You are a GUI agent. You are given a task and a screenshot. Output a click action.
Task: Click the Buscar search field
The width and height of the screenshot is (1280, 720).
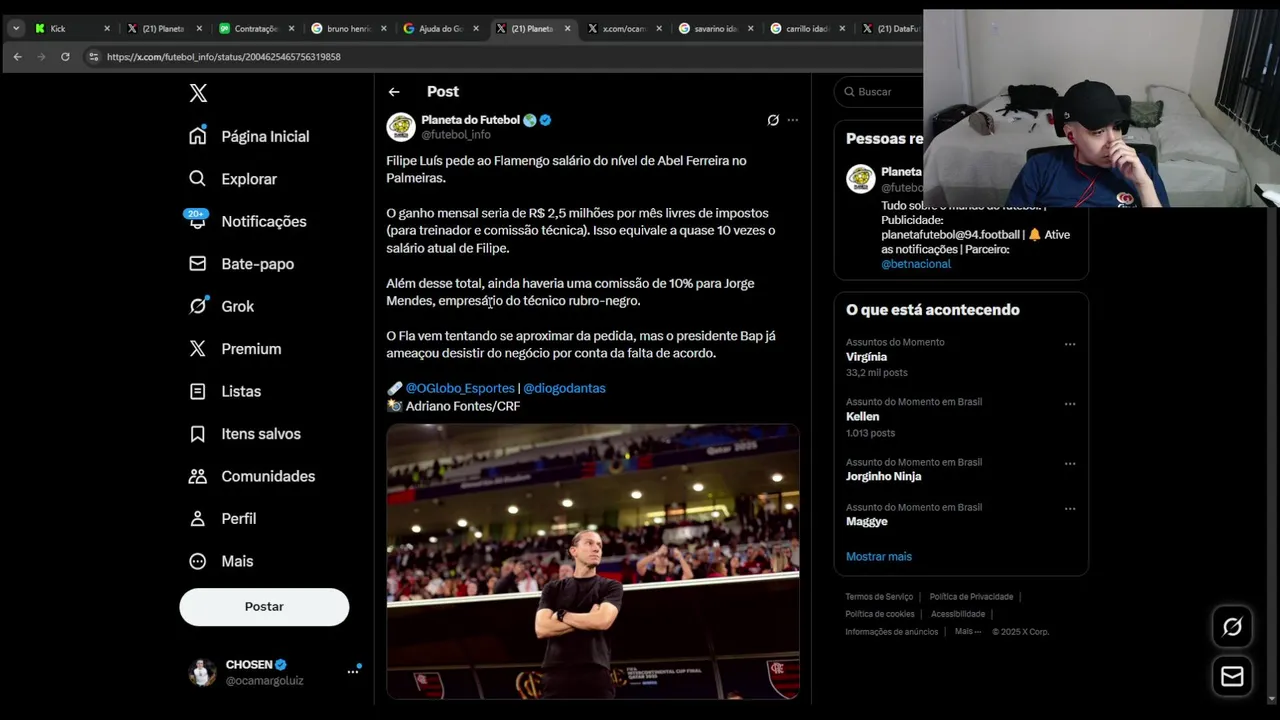pos(880,91)
